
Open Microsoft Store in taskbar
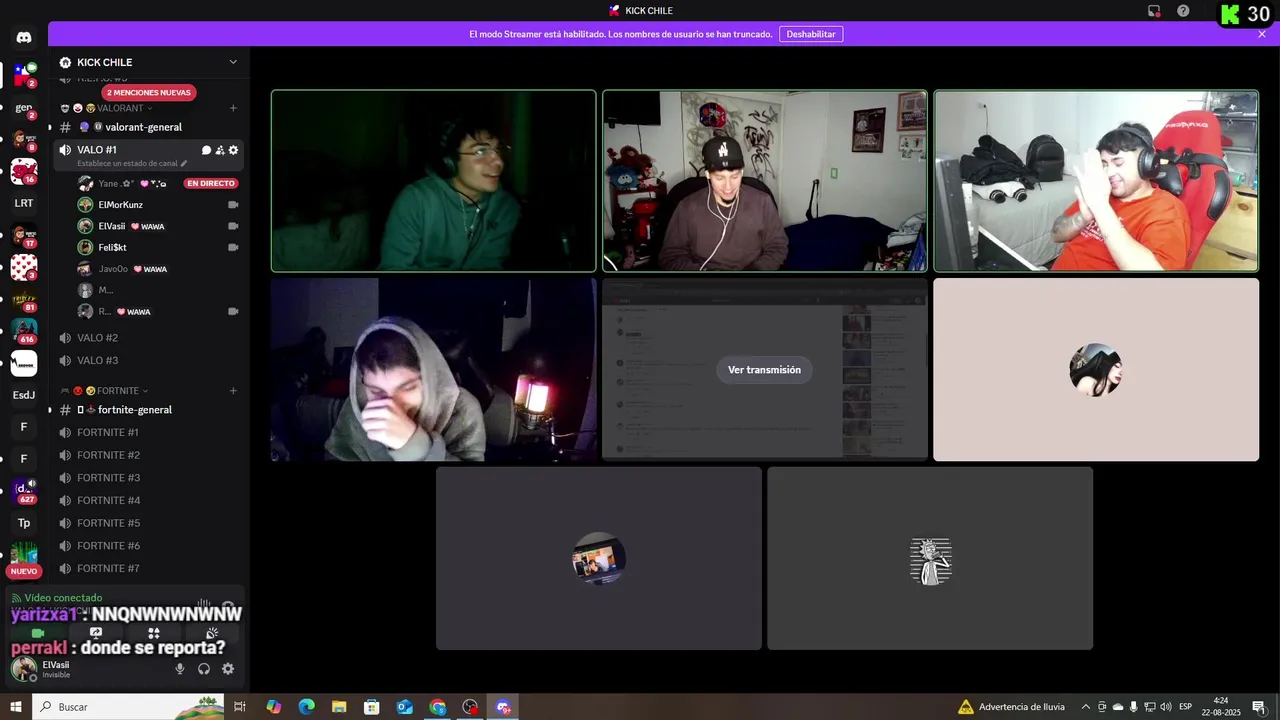[x=372, y=707]
